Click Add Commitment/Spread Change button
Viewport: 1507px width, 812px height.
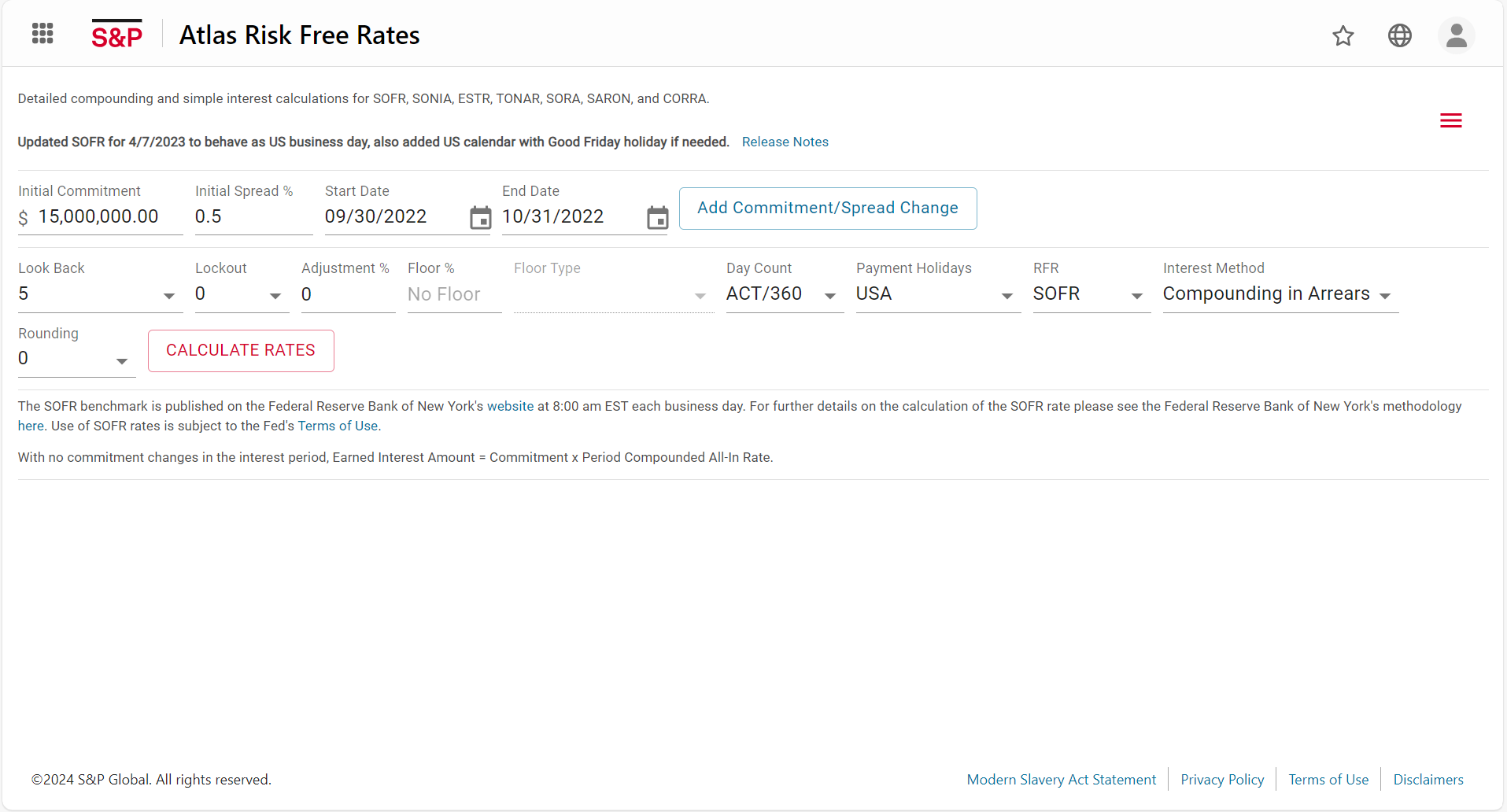point(828,209)
